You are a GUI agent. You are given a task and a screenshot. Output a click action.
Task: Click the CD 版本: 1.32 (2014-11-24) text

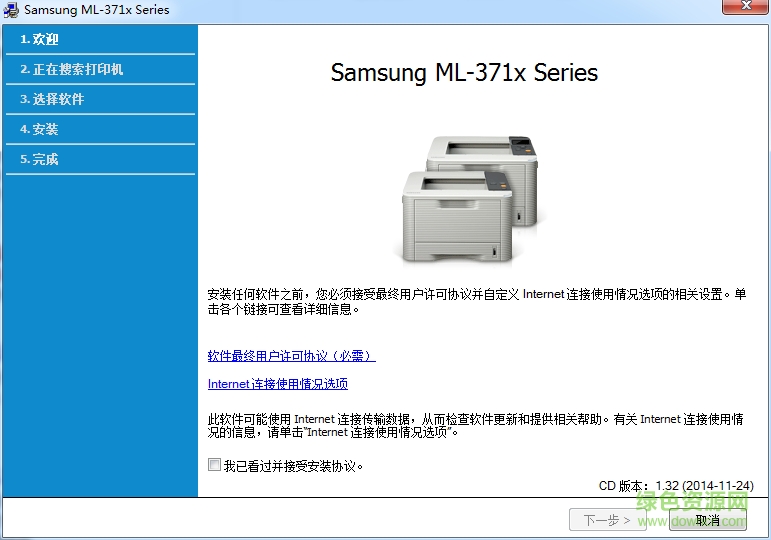click(676, 486)
